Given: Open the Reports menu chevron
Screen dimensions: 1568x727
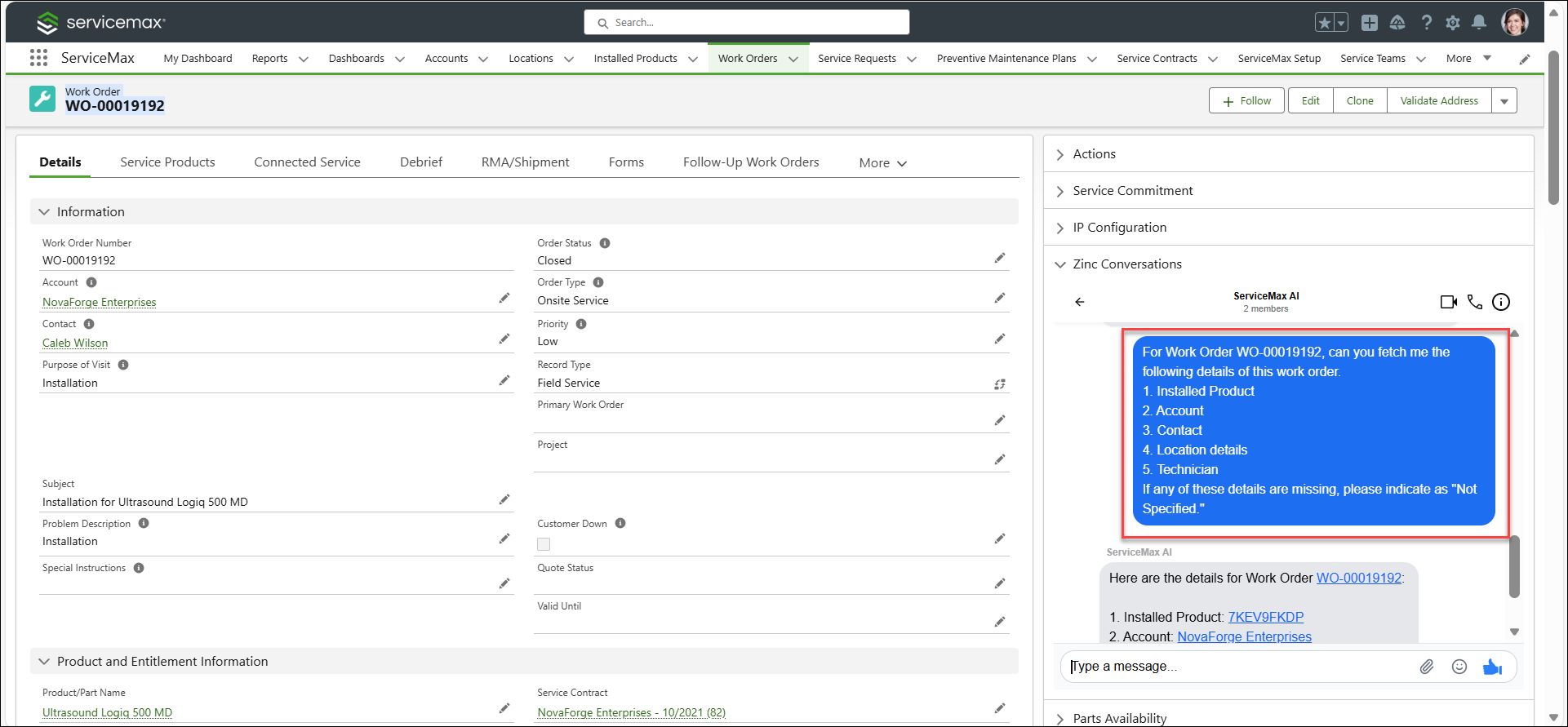Looking at the screenshot, I should (304, 59).
